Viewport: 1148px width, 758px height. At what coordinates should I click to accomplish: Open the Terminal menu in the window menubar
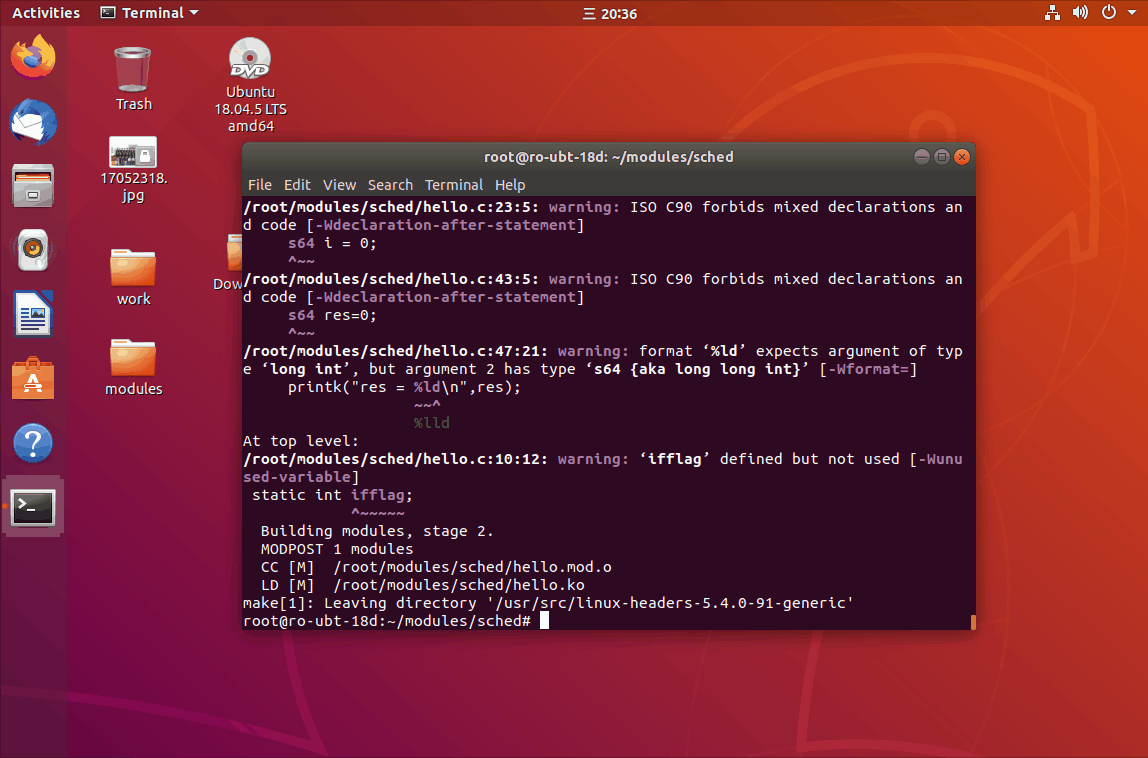click(x=454, y=185)
